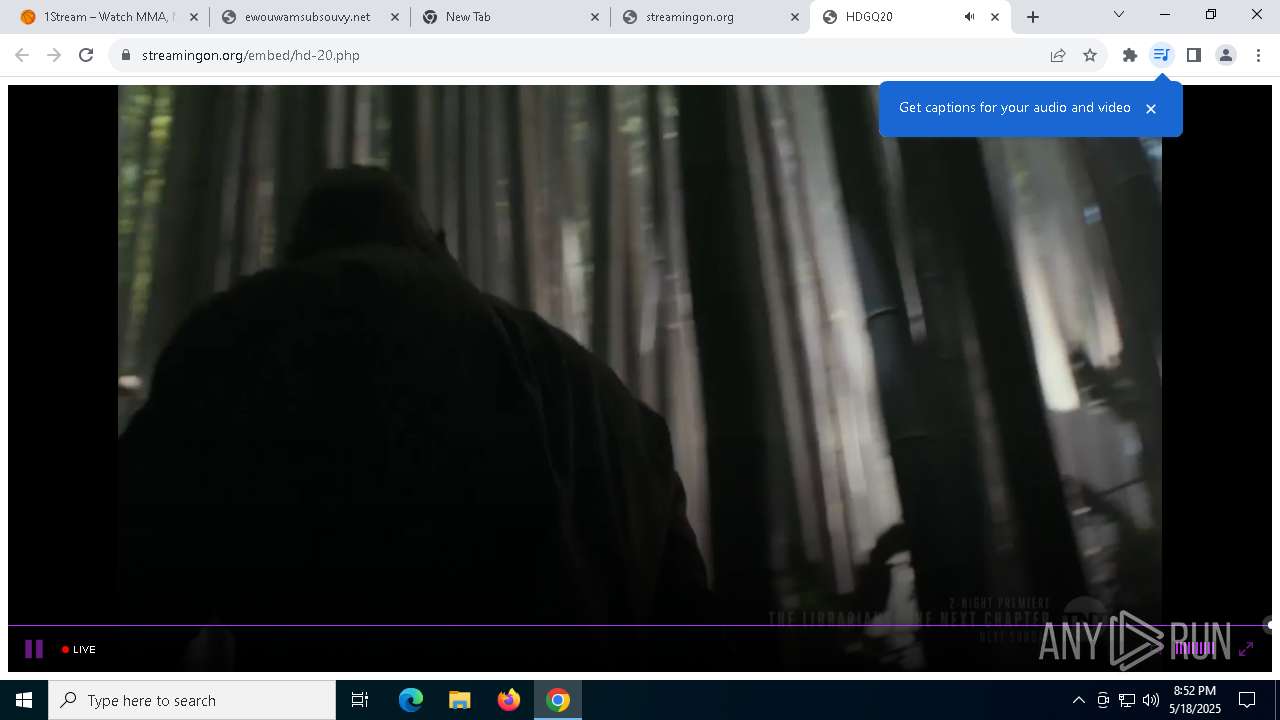Toggle the browser side panel

click(x=1193, y=55)
